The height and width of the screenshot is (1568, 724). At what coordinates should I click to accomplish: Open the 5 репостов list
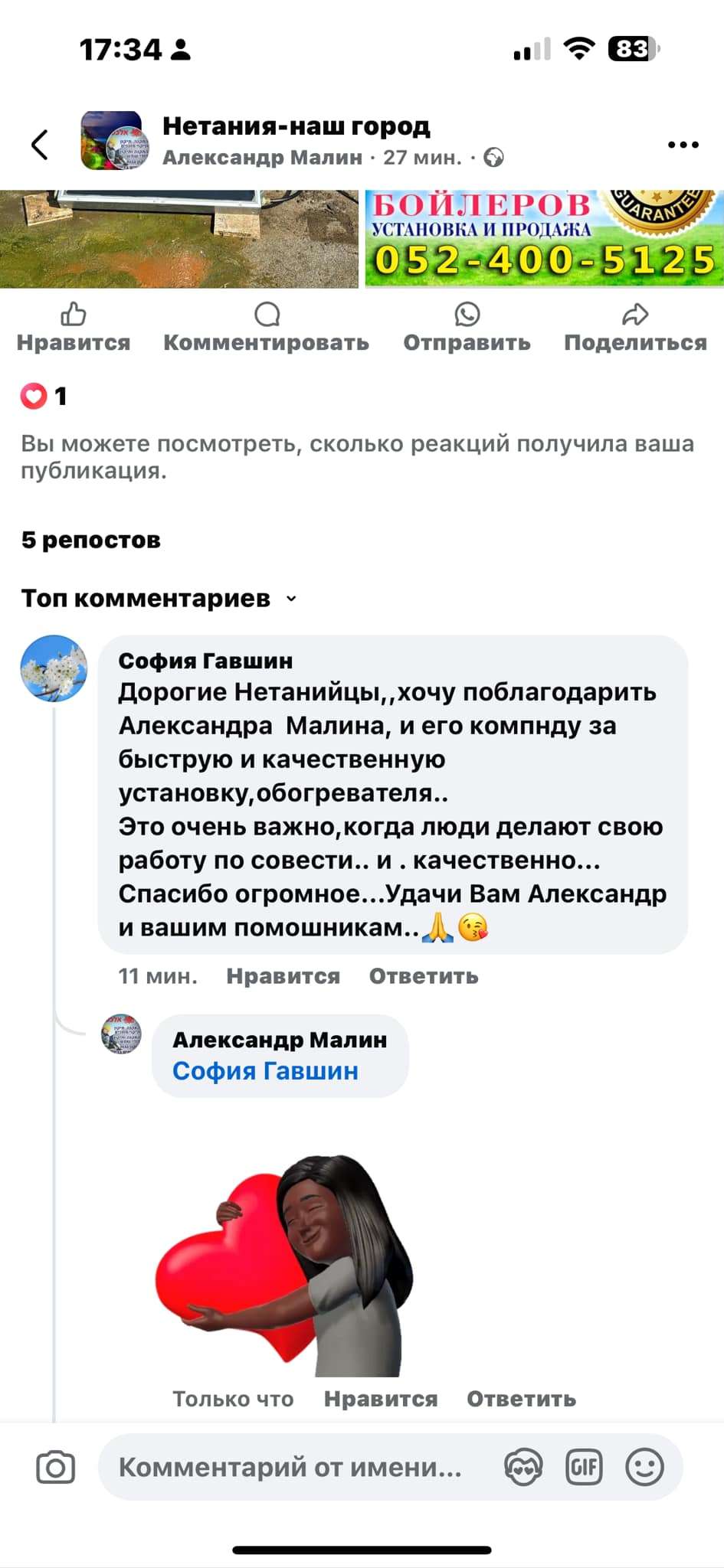tap(91, 540)
